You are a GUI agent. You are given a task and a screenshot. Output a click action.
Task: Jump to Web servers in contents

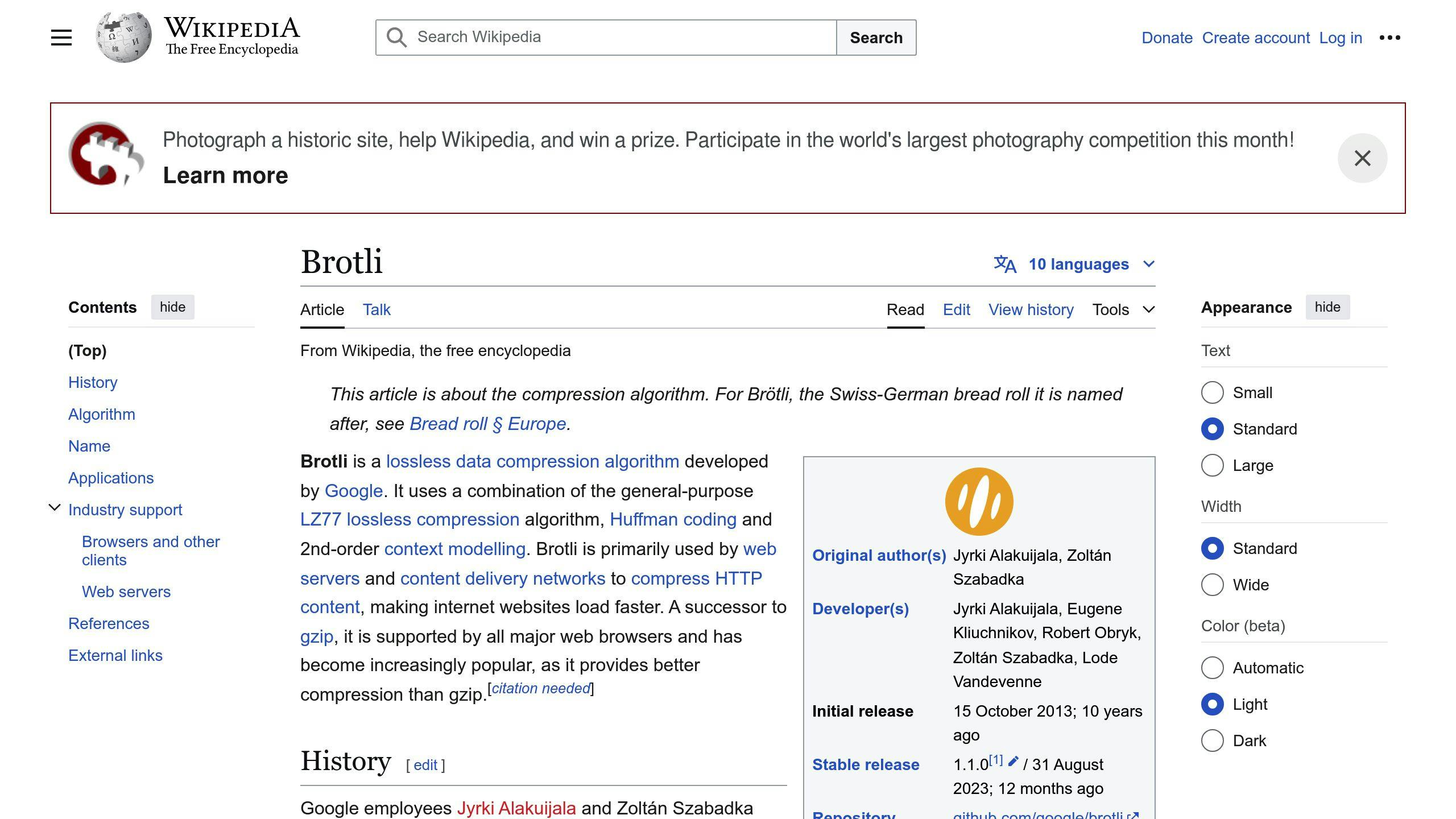pos(126,591)
